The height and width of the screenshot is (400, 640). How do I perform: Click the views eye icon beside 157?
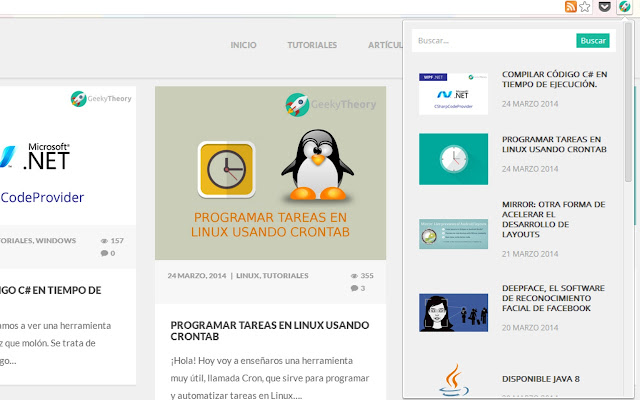[x=104, y=241]
